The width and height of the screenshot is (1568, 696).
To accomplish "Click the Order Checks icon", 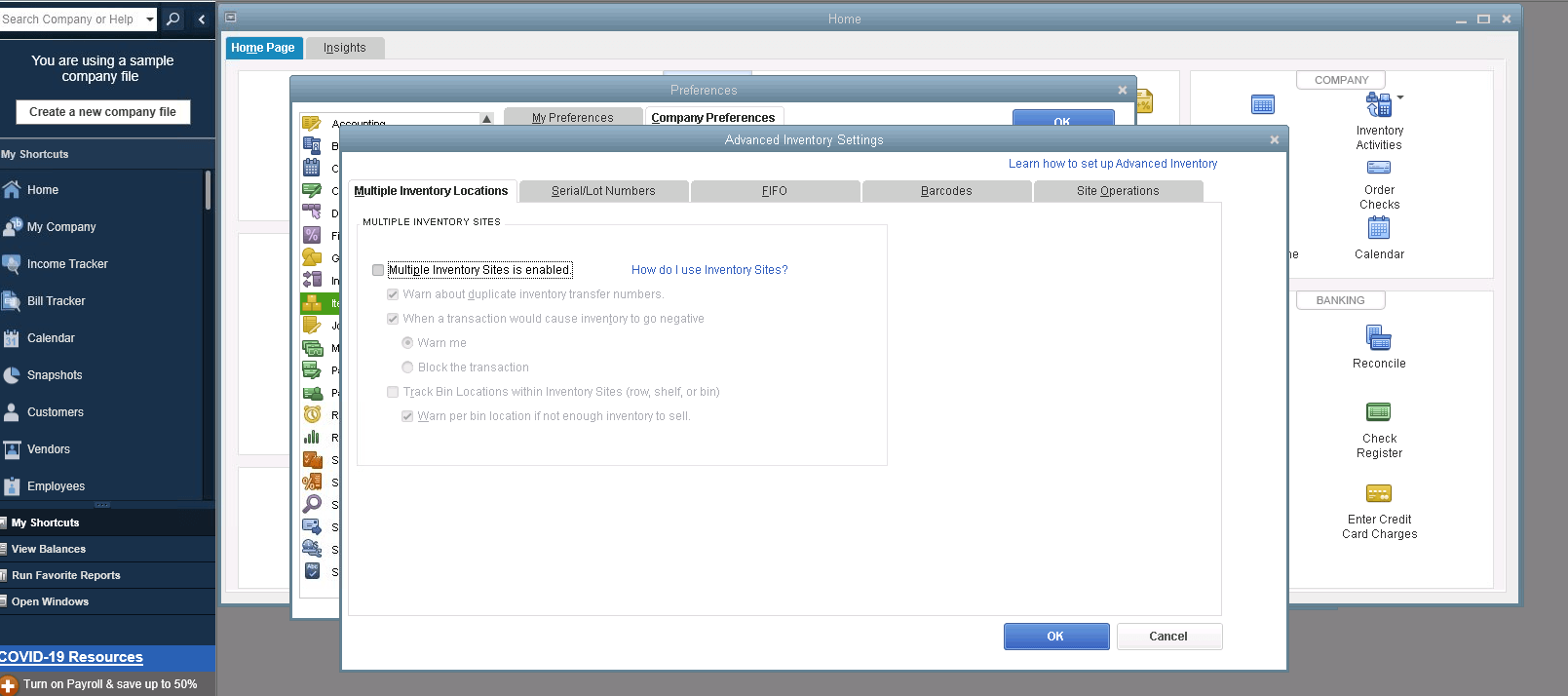I will click(x=1378, y=168).
